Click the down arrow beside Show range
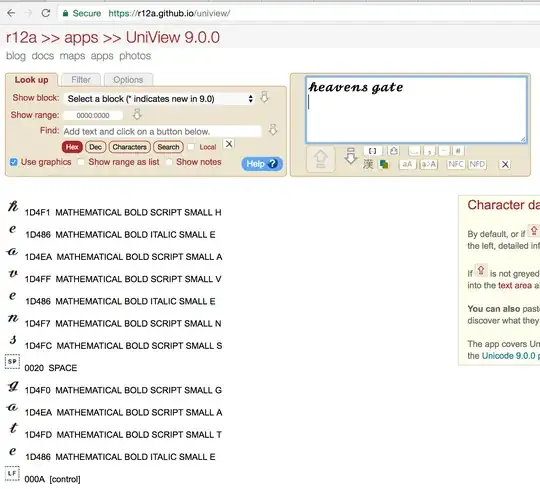This screenshot has width=540, height=489. click(137, 114)
